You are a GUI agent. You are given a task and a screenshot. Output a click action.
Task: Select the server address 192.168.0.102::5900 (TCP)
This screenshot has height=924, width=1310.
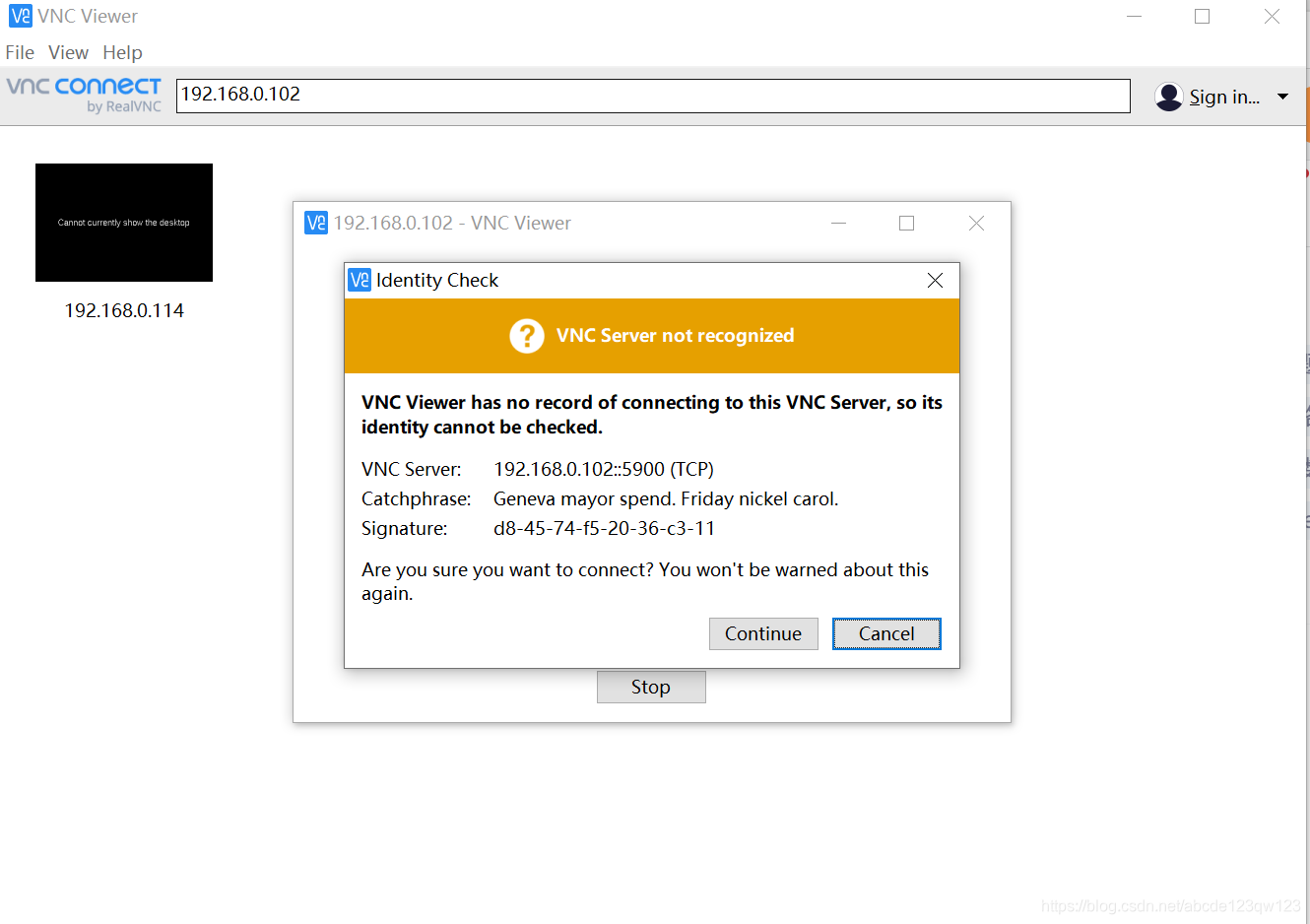tap(604, 470)
